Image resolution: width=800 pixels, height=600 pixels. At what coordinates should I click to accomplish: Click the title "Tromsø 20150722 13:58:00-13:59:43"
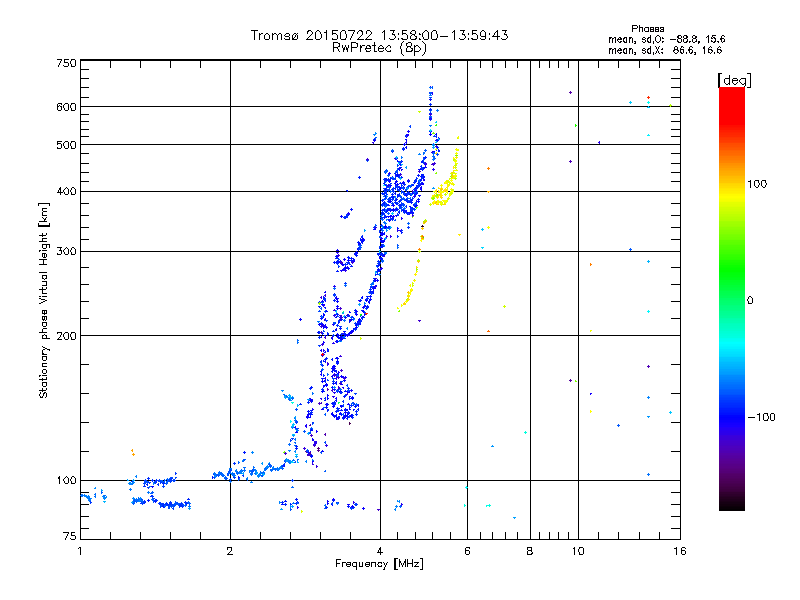click(379, 35)
